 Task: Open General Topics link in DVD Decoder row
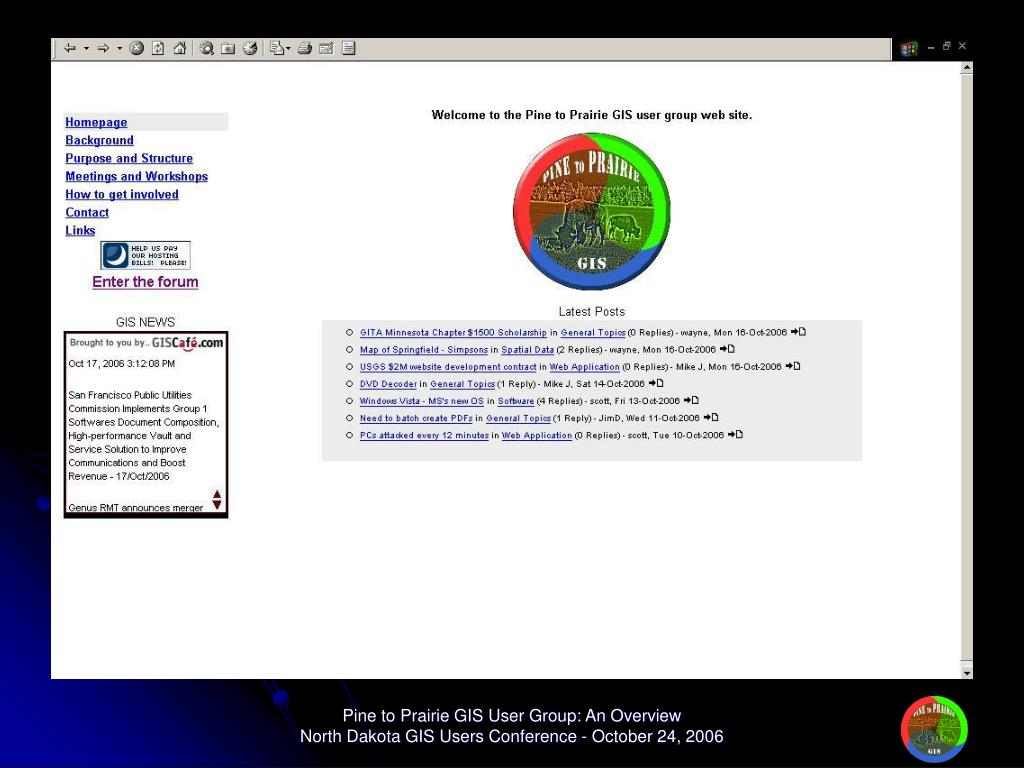coord(462,384)
